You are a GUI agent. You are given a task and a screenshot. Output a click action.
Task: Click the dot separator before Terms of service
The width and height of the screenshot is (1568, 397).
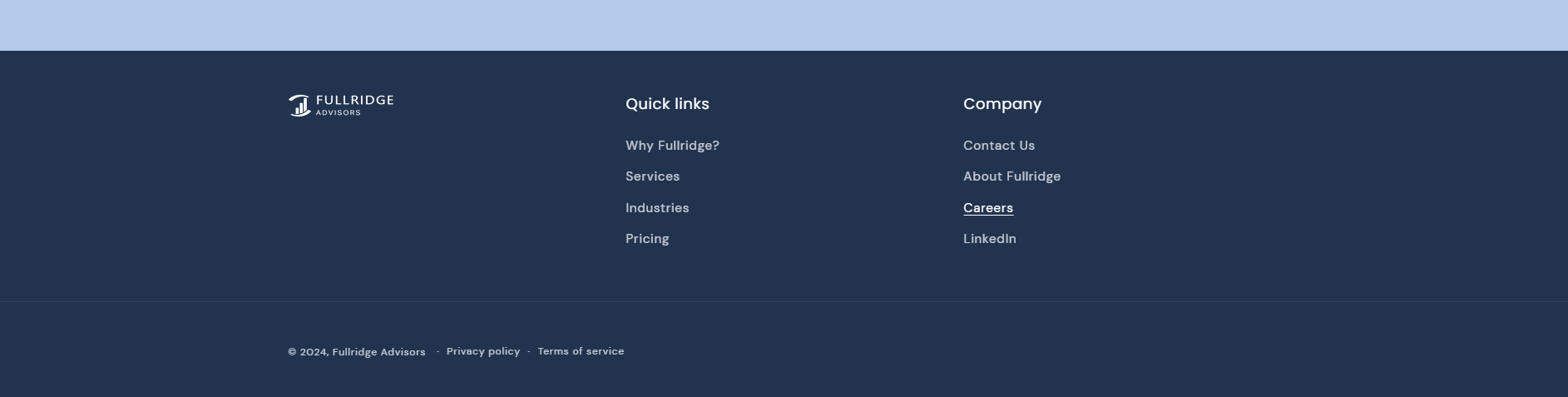coord(529,351)
